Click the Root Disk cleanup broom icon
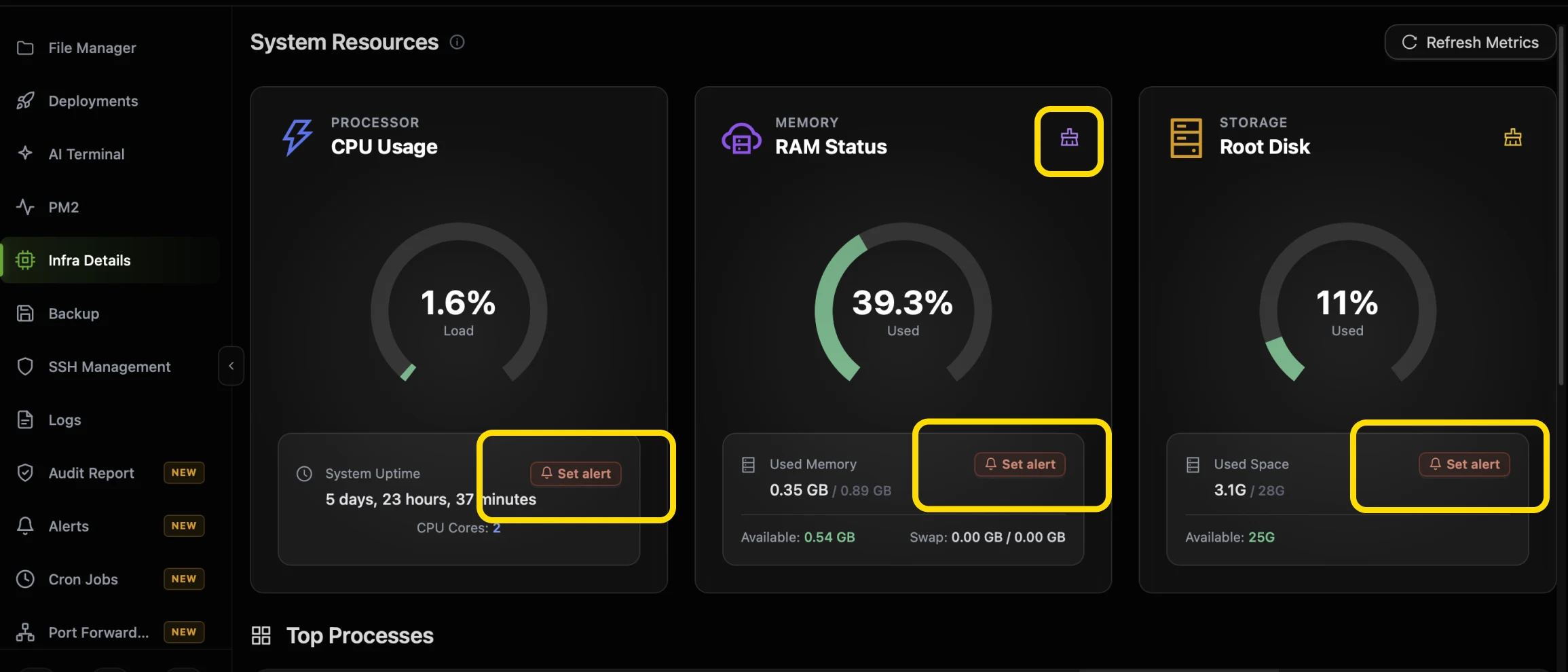1568x672 pixels. pos(1513,138)
